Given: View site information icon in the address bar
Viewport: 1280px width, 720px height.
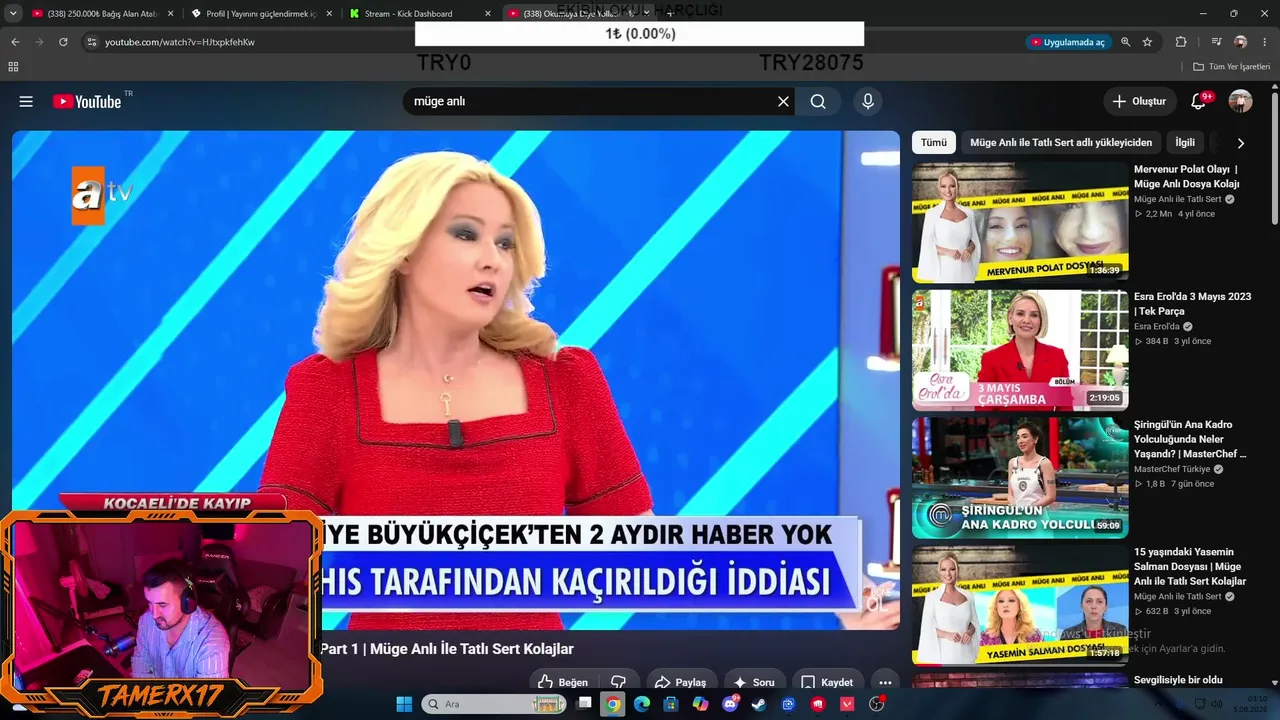Looking at the screenshot, I should tap(91, 42).
